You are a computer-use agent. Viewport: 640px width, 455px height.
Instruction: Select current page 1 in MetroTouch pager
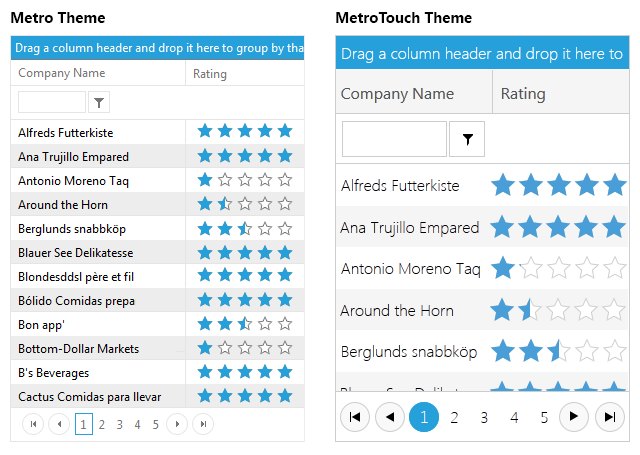(424, 417)
